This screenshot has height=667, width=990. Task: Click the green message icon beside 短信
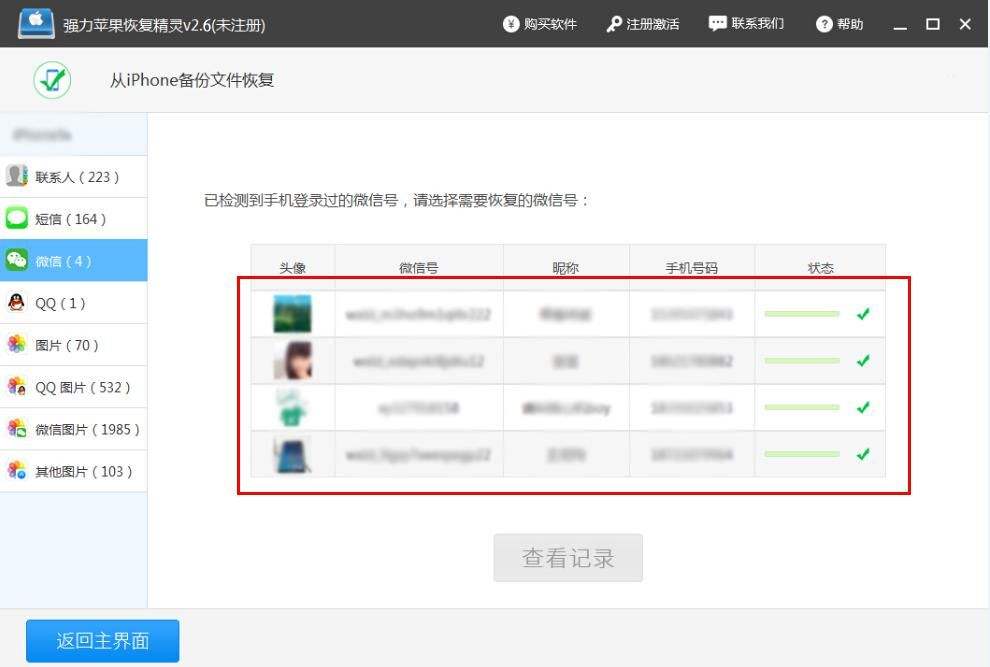point(16,218)
